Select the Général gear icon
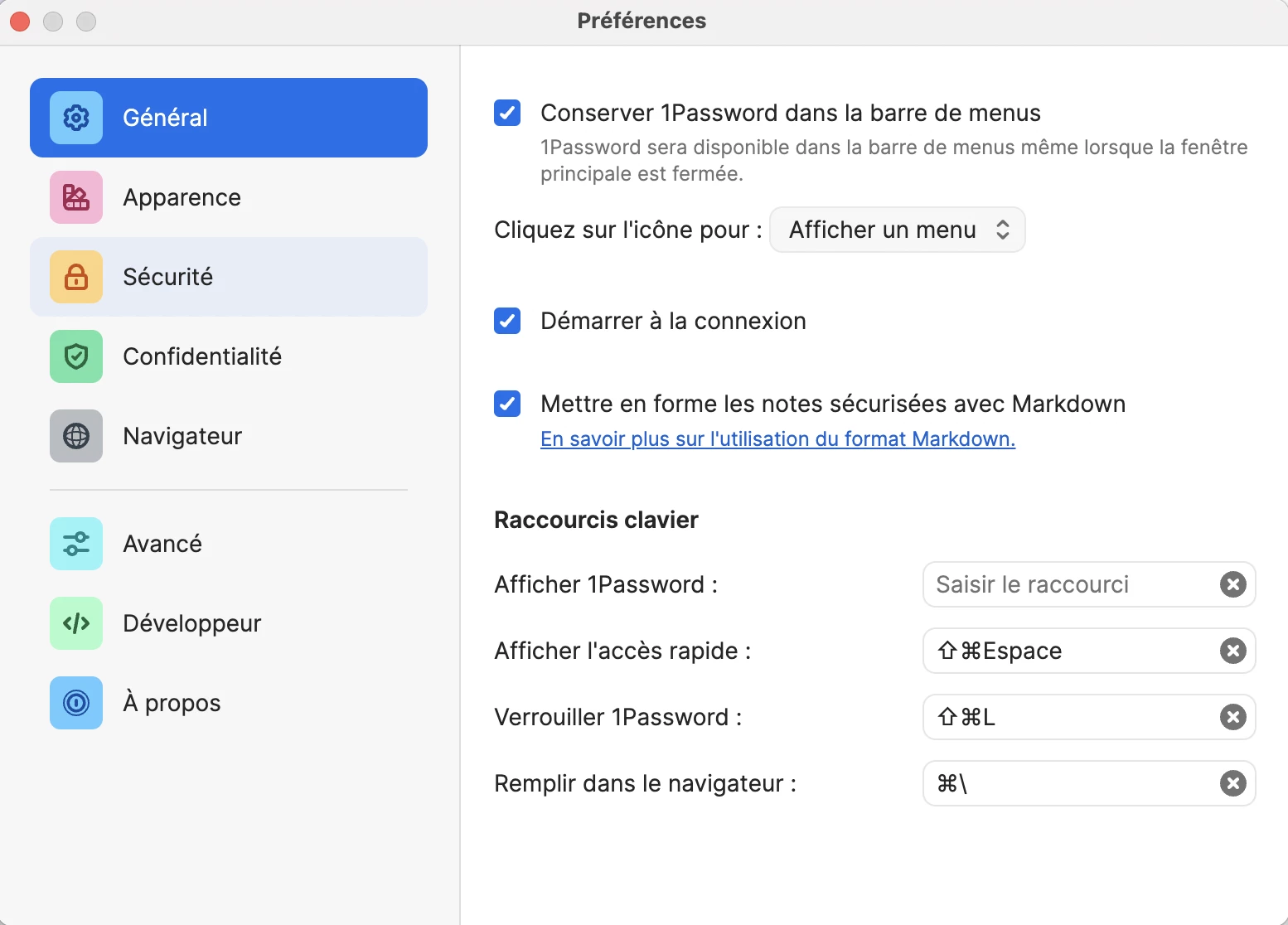This screenshot has height=925, width=1288. [76, 118]
